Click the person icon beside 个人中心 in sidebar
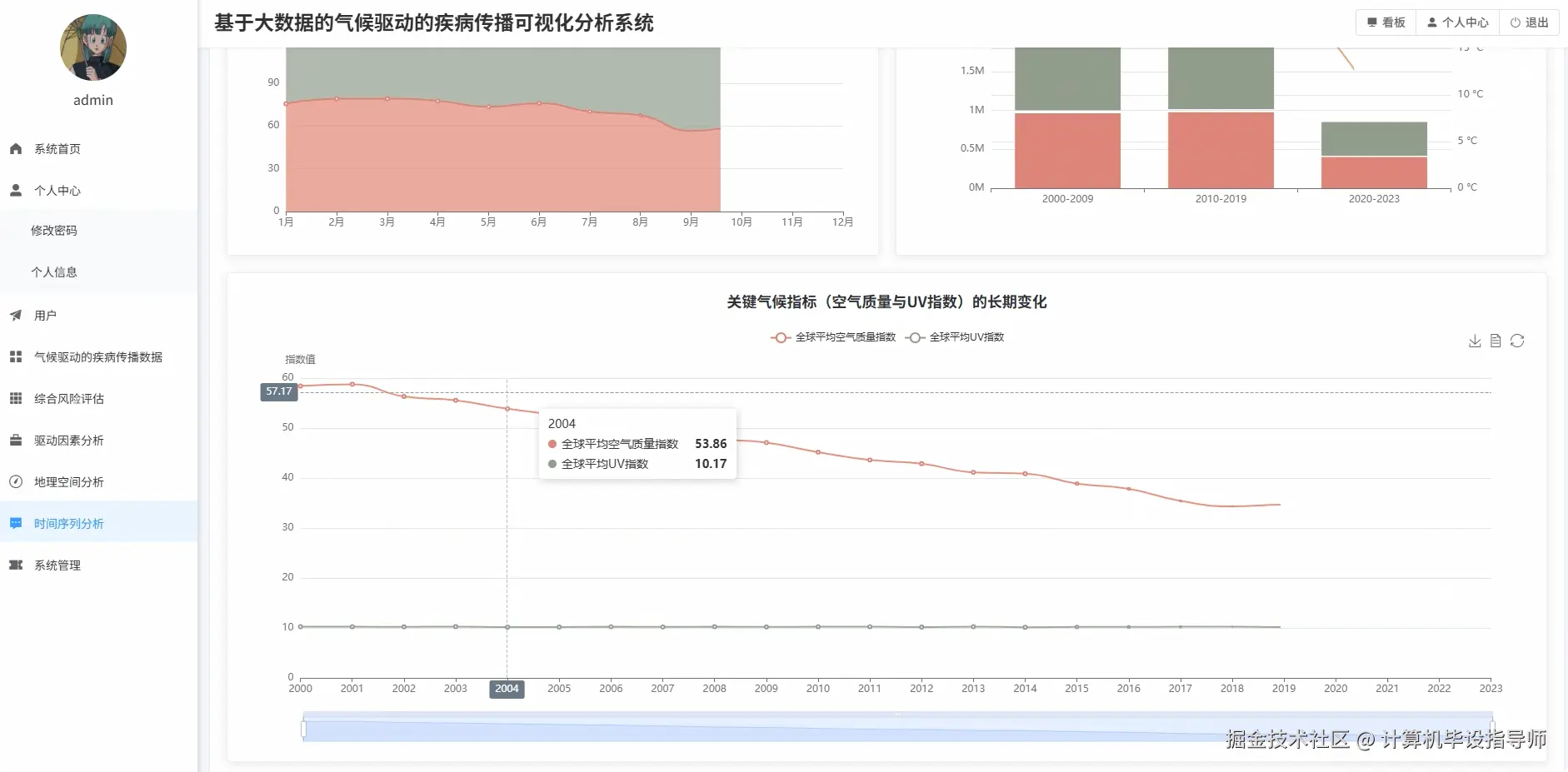 pyautogui.click(x=16, y=191)
